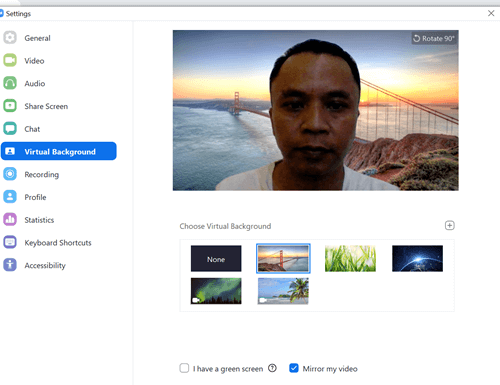Choose the Earth from space background thumbnail
Screen dimensions: 500x385
(x=417, y=259)
